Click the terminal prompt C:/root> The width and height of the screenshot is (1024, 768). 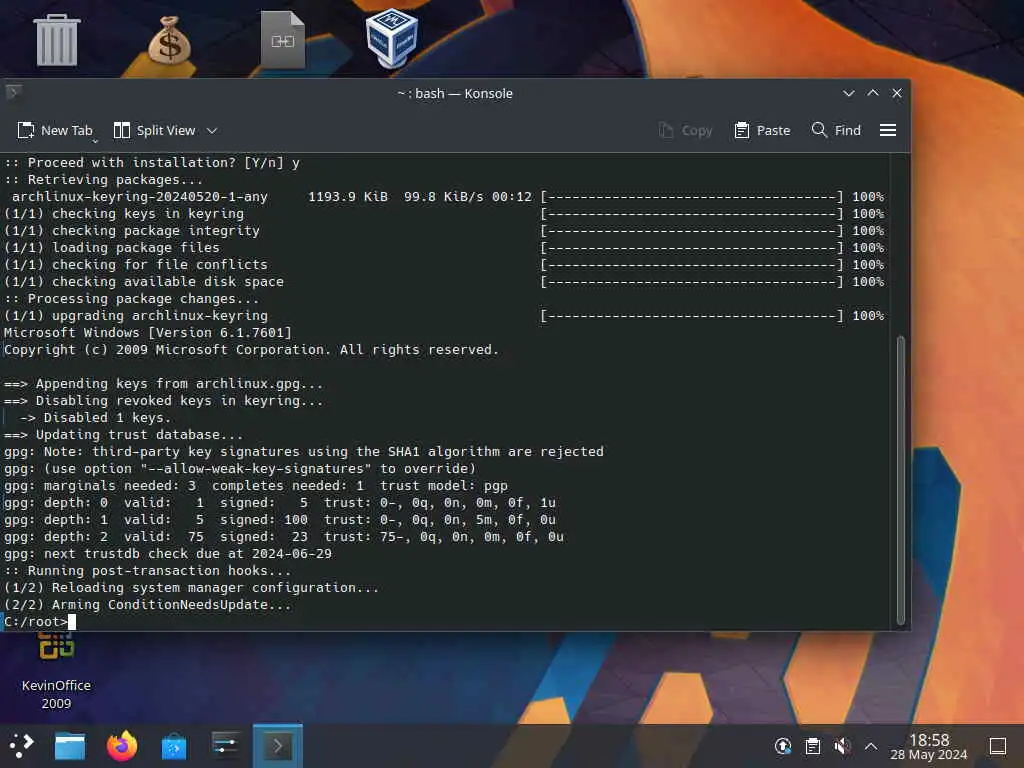tap(36, 622)
